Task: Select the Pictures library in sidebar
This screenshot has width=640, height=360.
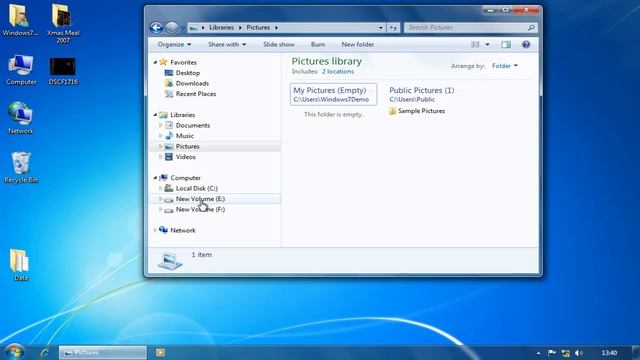Action: pyautogui.click(x=188, y=146)
